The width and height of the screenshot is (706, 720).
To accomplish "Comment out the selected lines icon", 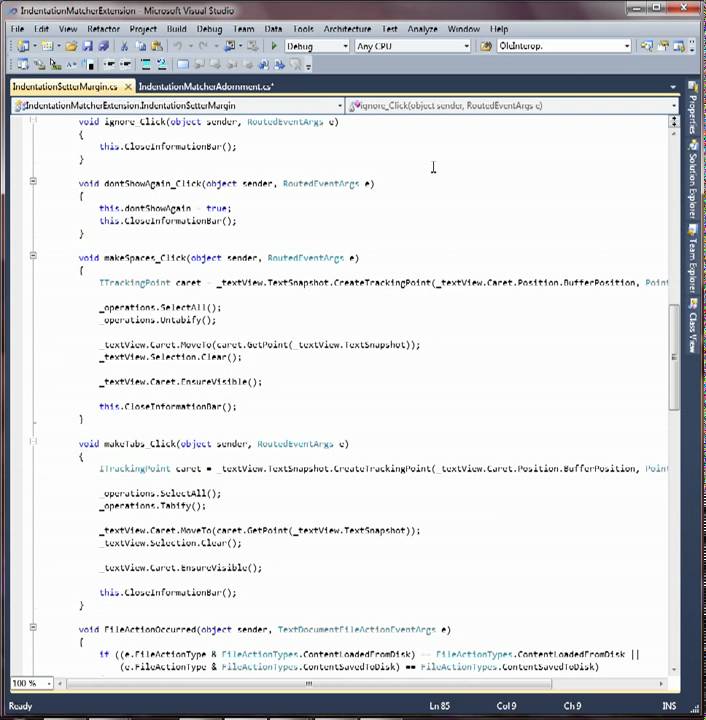I will tap(146, 65).
